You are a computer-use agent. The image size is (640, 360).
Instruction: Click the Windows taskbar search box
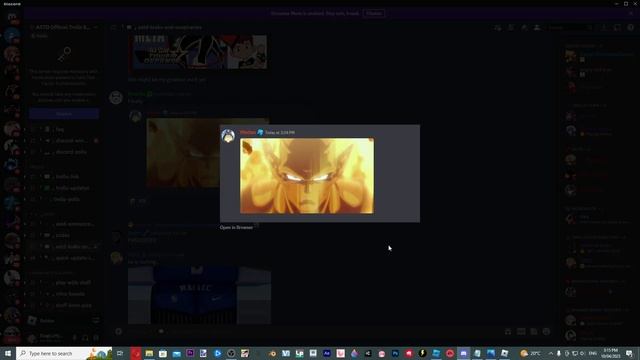pyautogui.click(x=64, y=353)
